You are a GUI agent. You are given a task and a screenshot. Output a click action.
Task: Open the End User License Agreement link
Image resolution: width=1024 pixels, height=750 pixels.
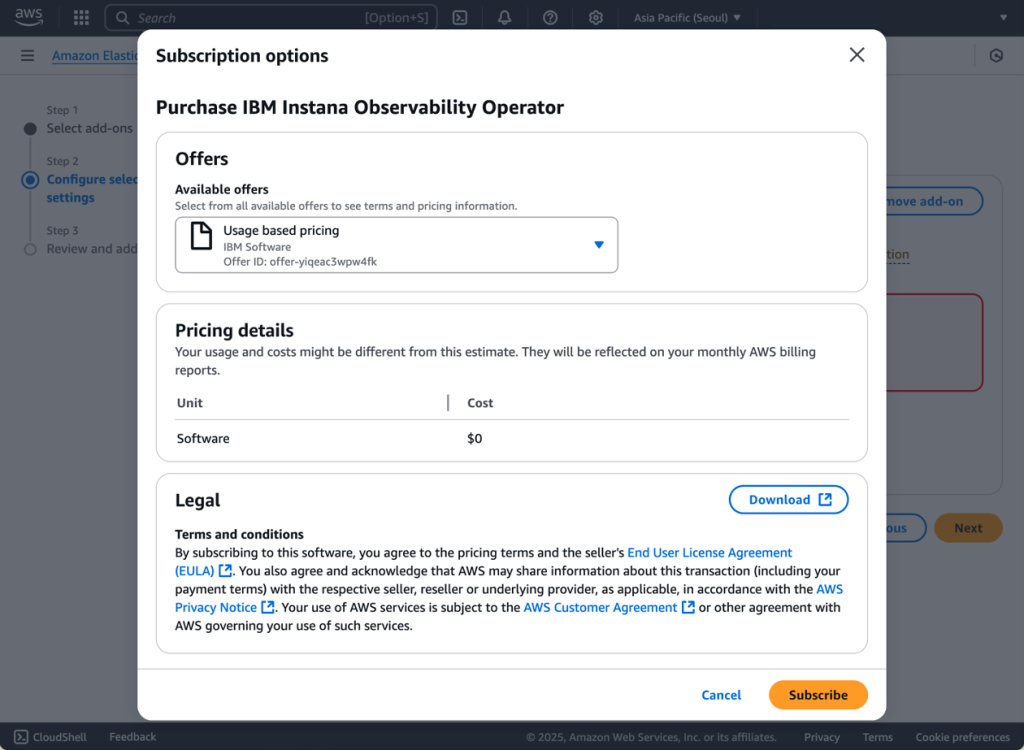710,552
